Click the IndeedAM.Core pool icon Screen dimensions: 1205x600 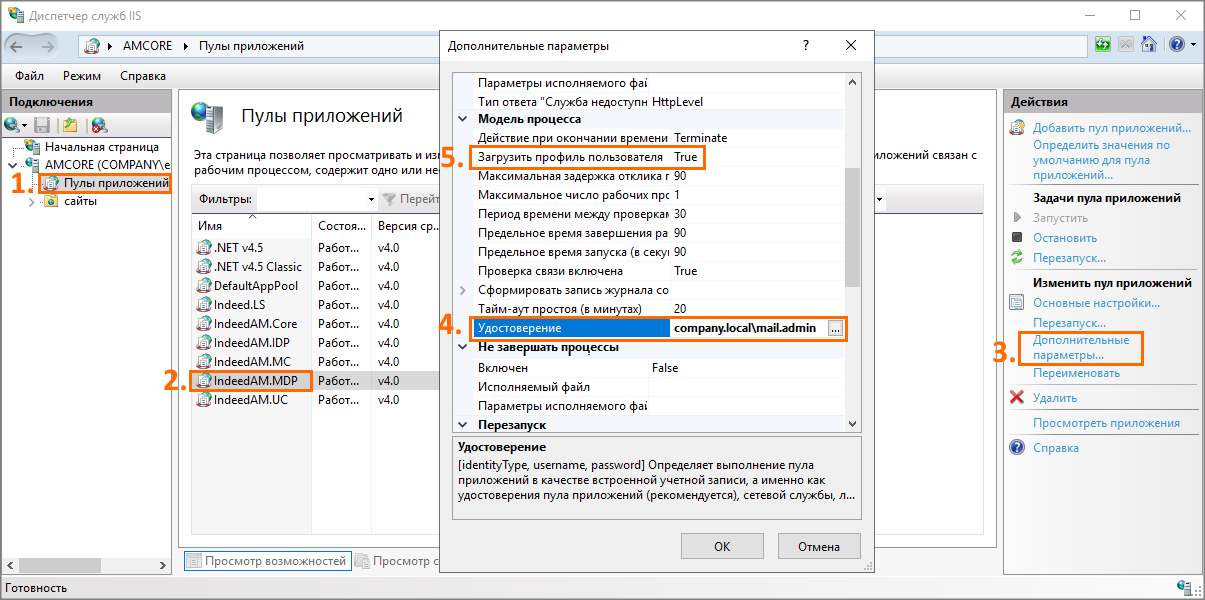coord(205,324)
